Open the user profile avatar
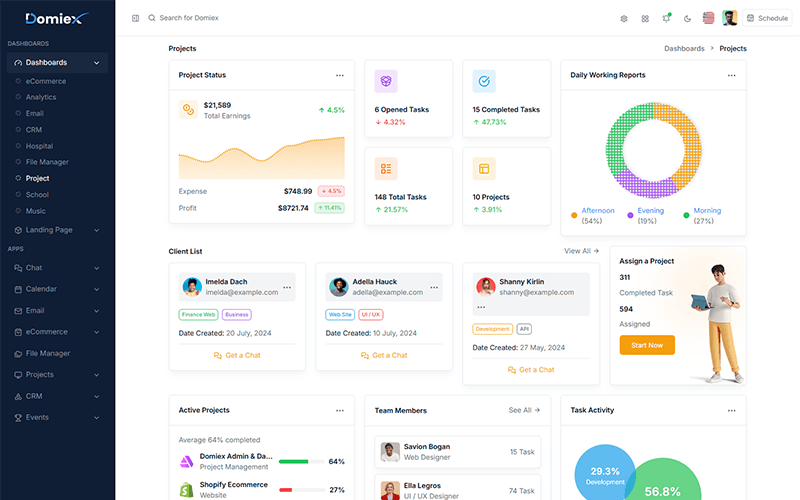800x500 pixels. [730, 18]
